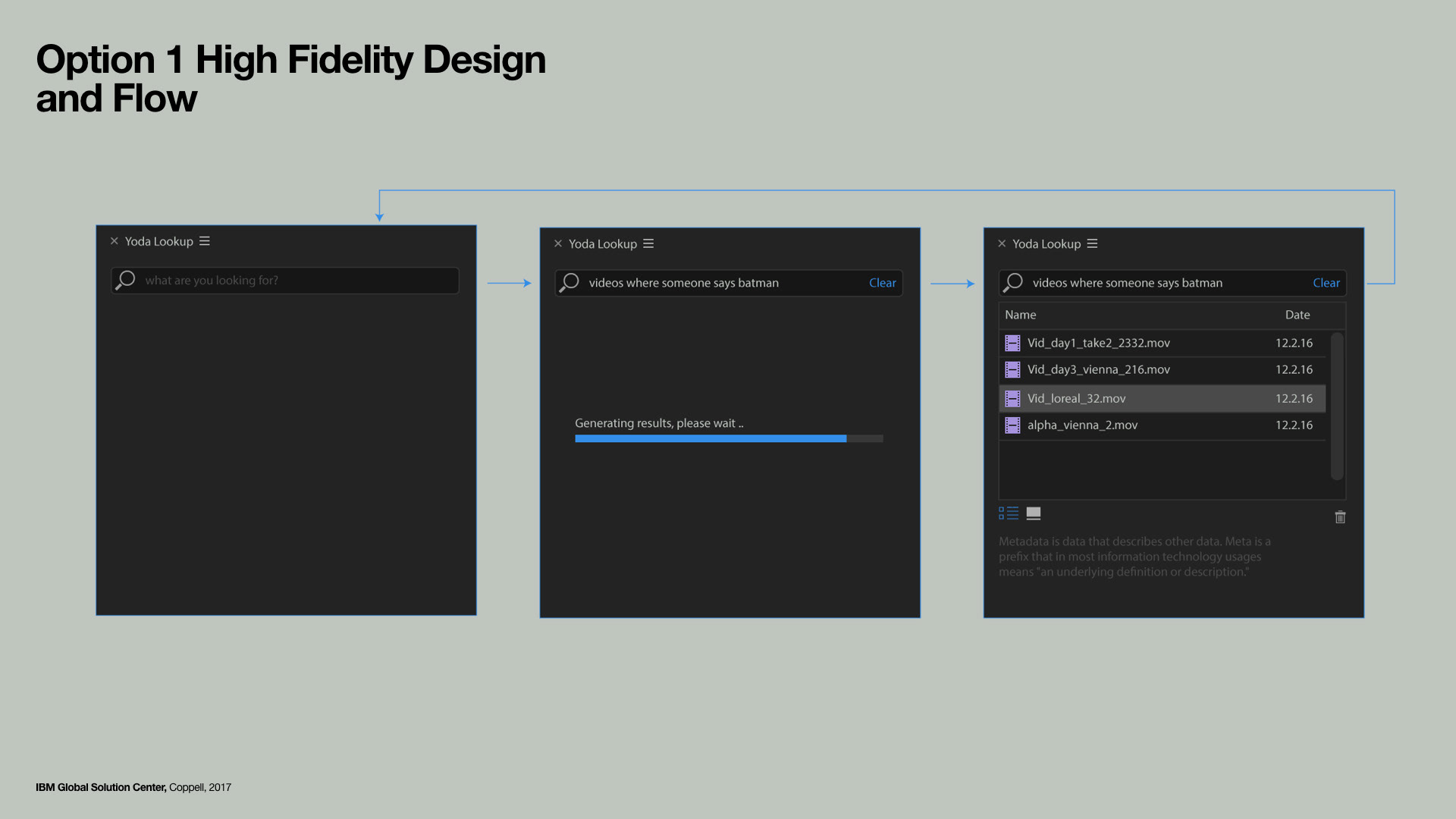The height and width of the screenshot is (819, 1456).
Task: Click trash icon below results list
Action: (x=1340, y=517)
